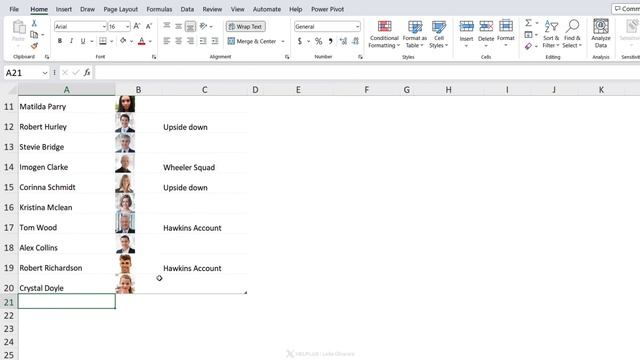This screenshot has height=360, width=640.
Task: Increase decimal places
Action: coord(343,41)
